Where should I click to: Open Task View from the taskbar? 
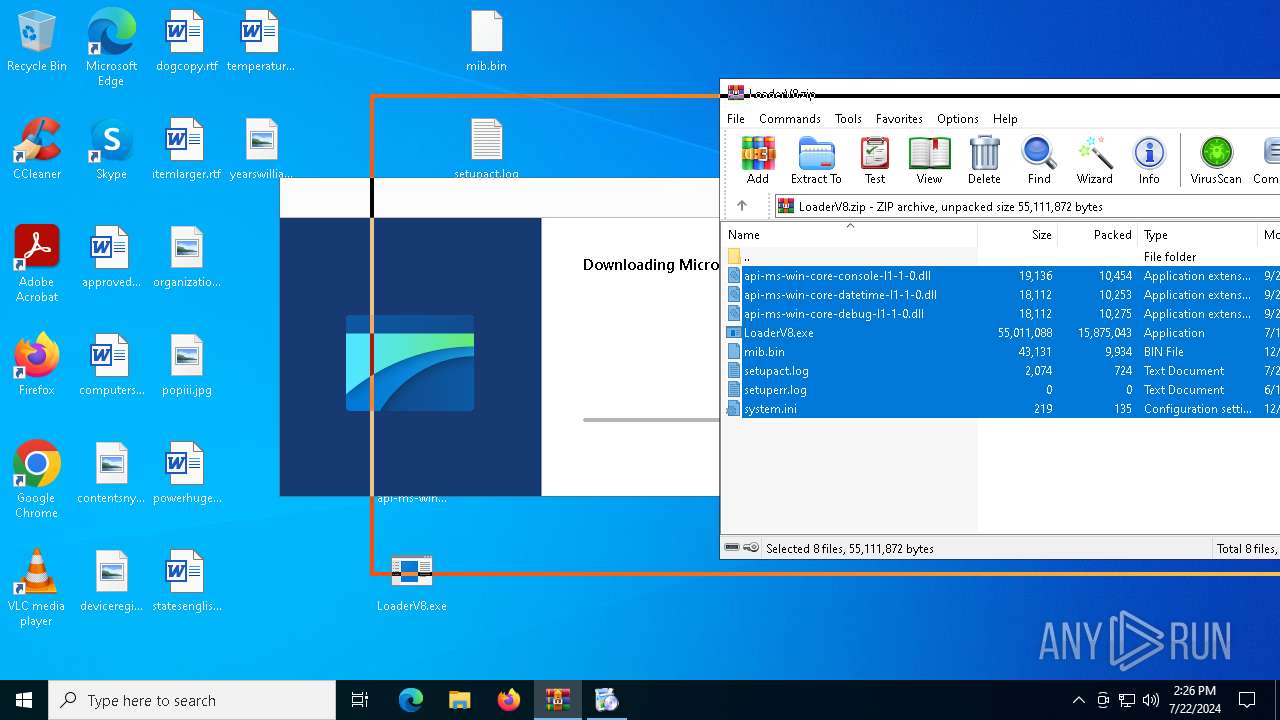360,700
